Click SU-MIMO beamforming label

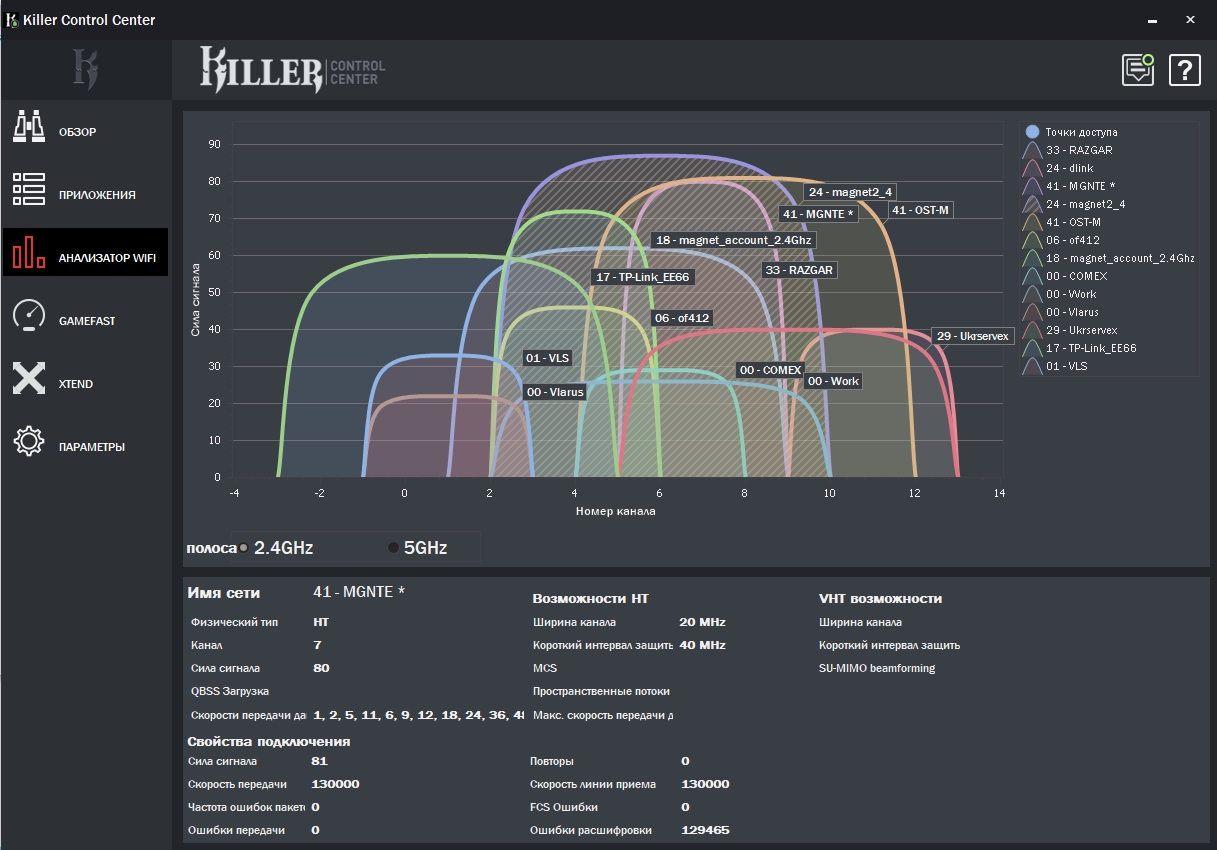[877, 668]
